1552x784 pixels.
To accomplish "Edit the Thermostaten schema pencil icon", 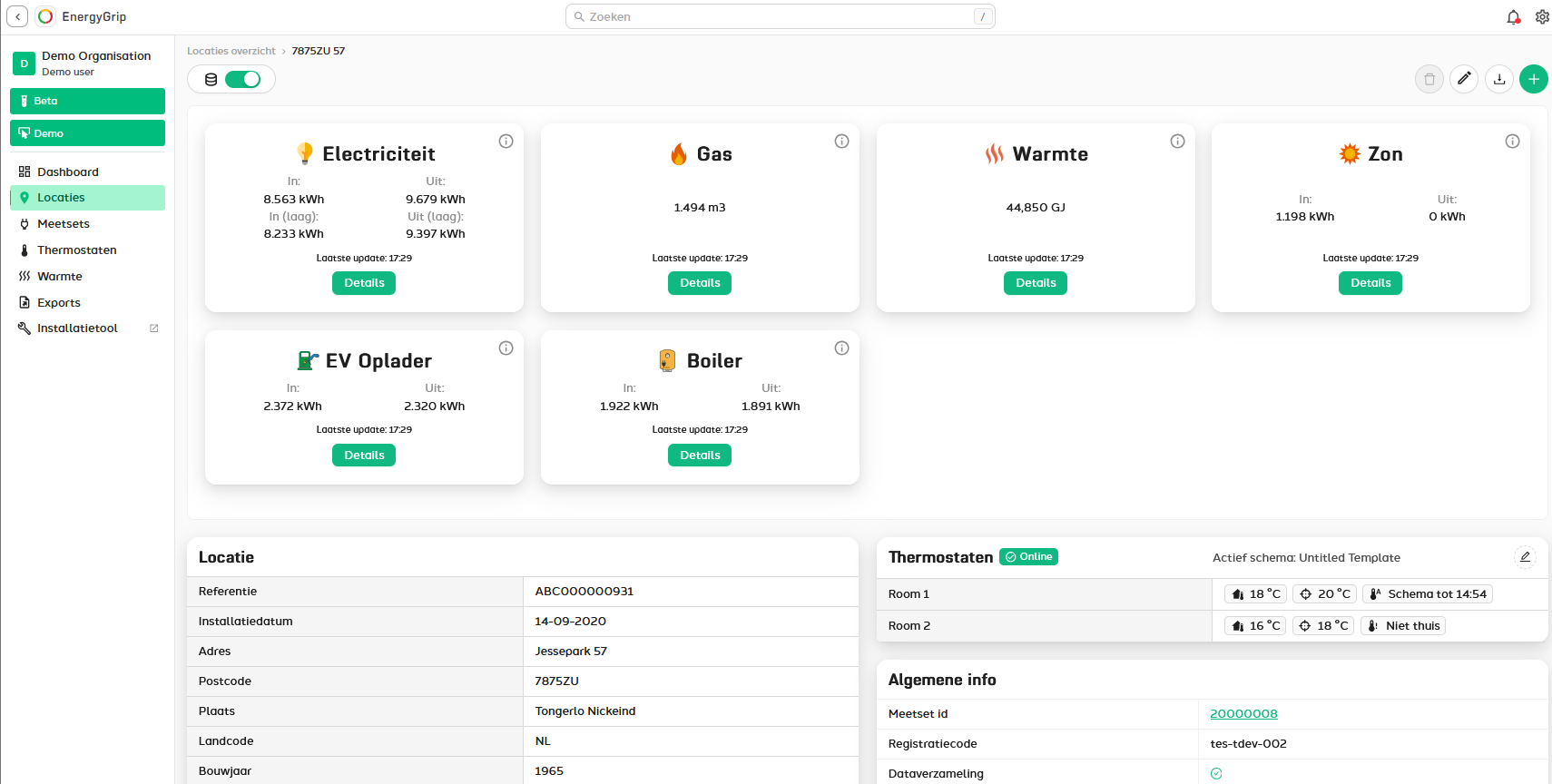I will click(1526, 557).
